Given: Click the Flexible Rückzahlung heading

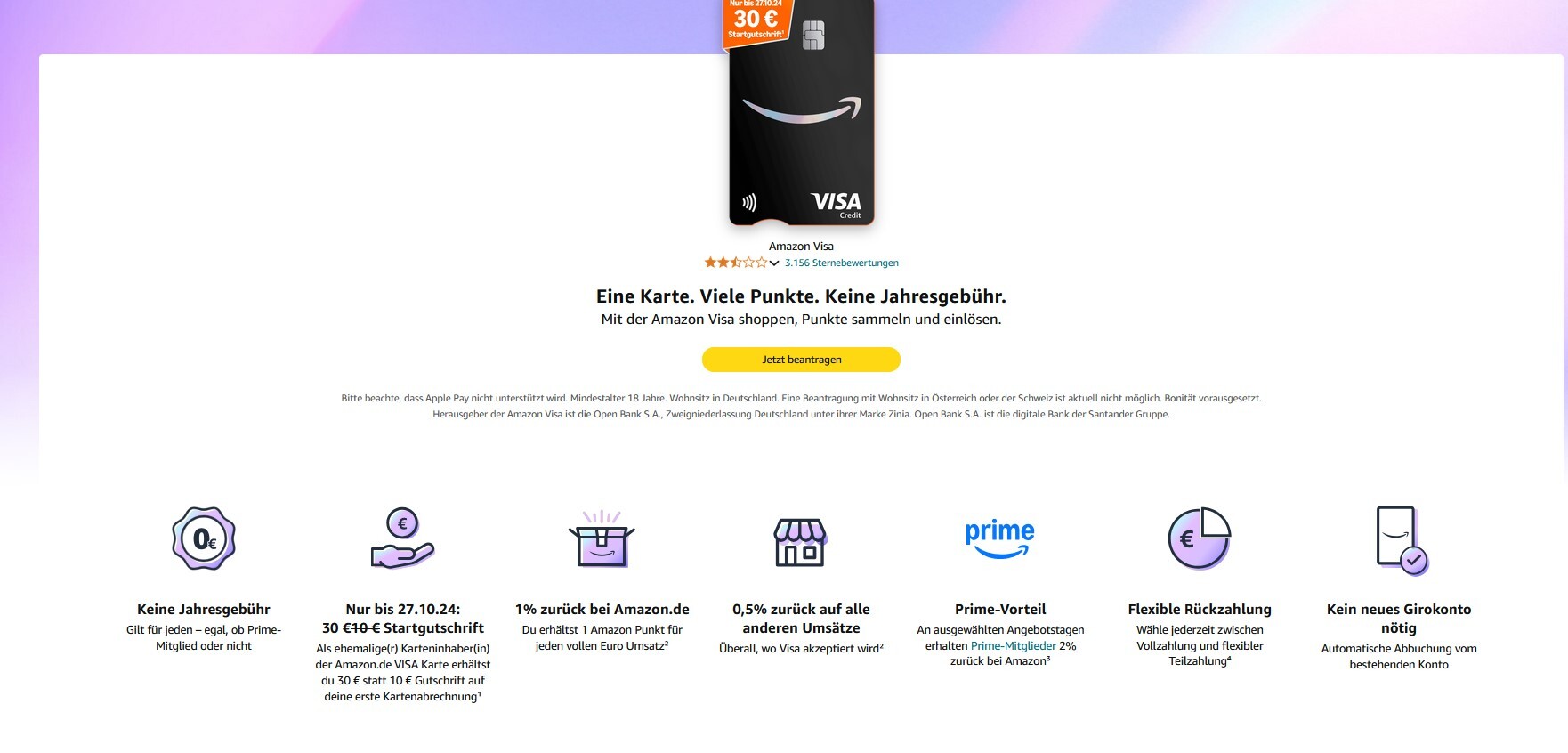Looking at the screenshot, I should tap(1200, 610).
